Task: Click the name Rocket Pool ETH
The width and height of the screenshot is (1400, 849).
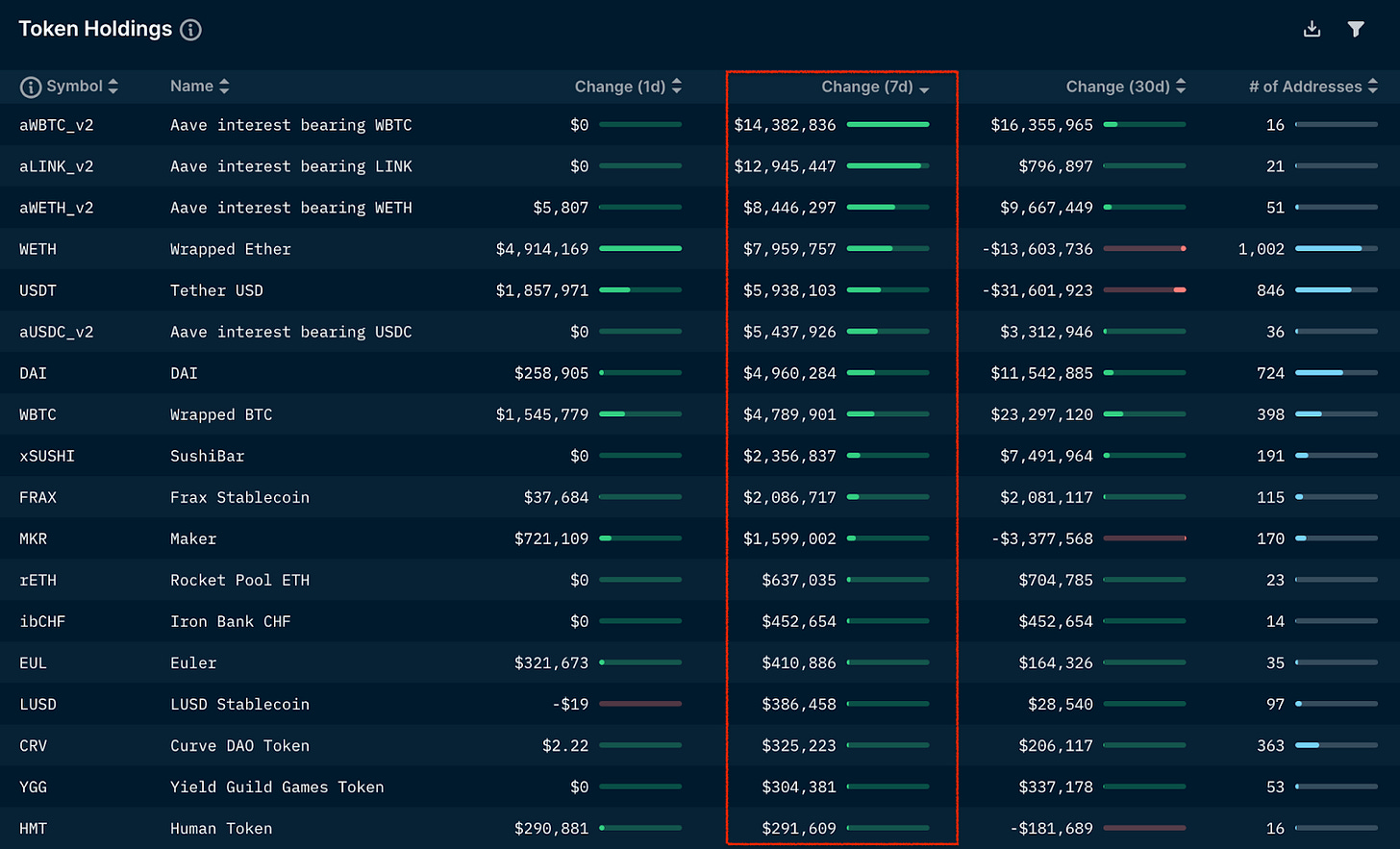Action: [x=239, y=580]
